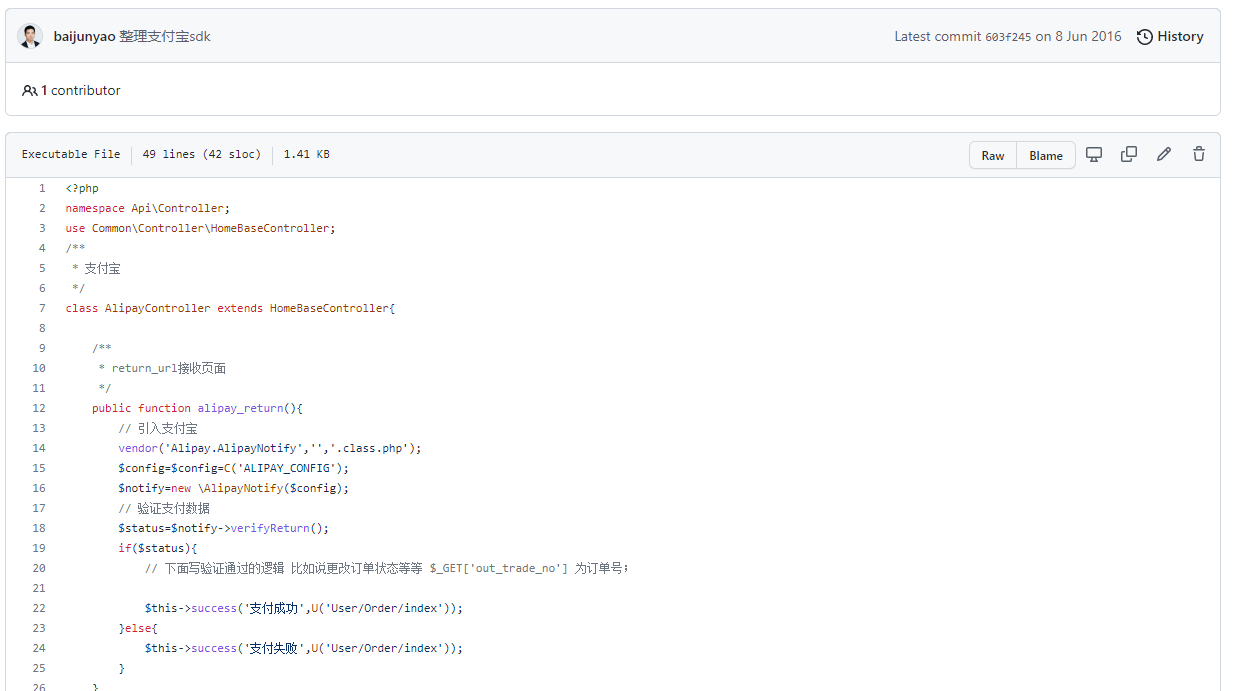Click the success('支付失败') code line
Viewport: 1240px width, 691px height.
304,648
